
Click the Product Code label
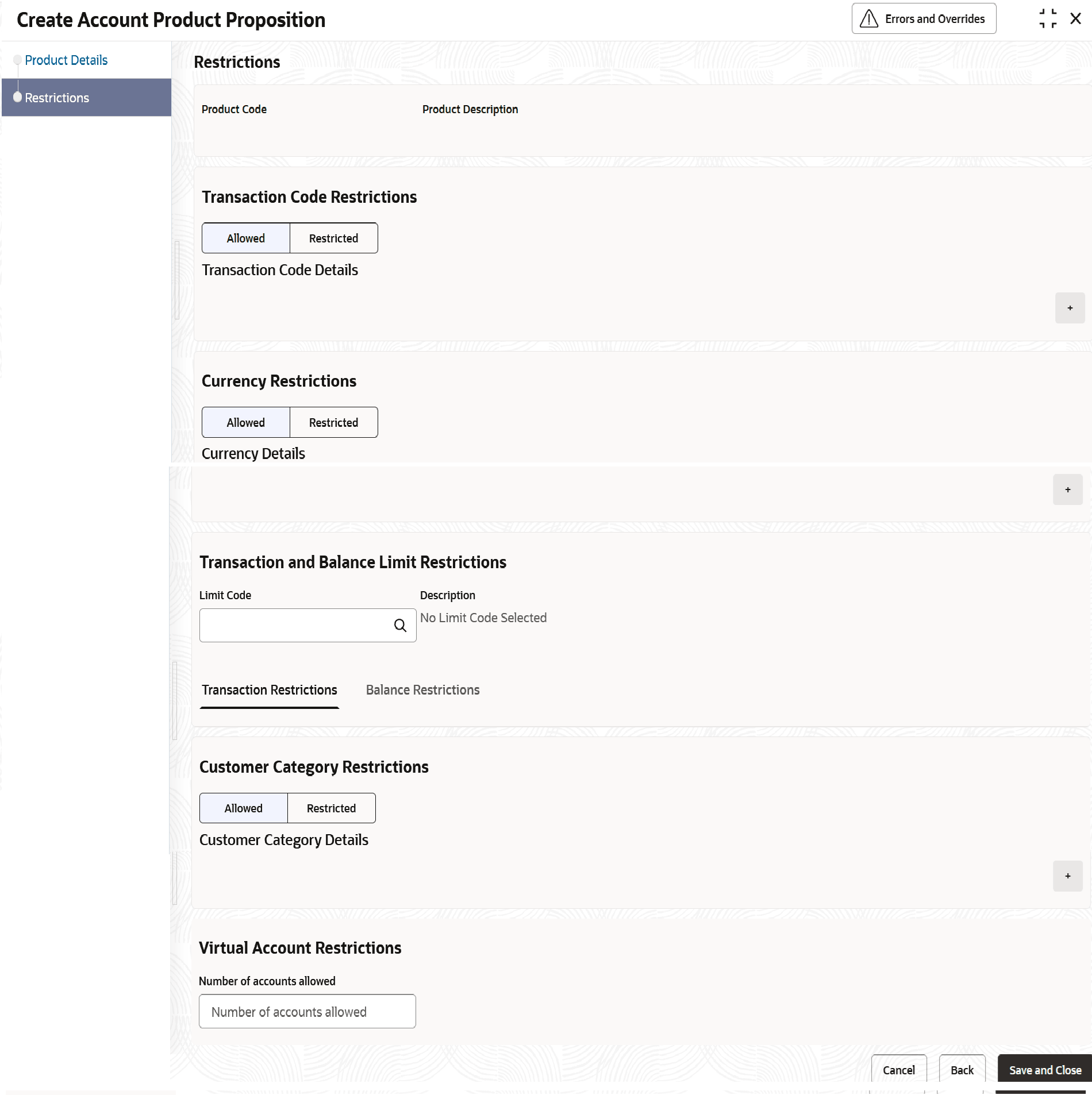tap(234, 109)
